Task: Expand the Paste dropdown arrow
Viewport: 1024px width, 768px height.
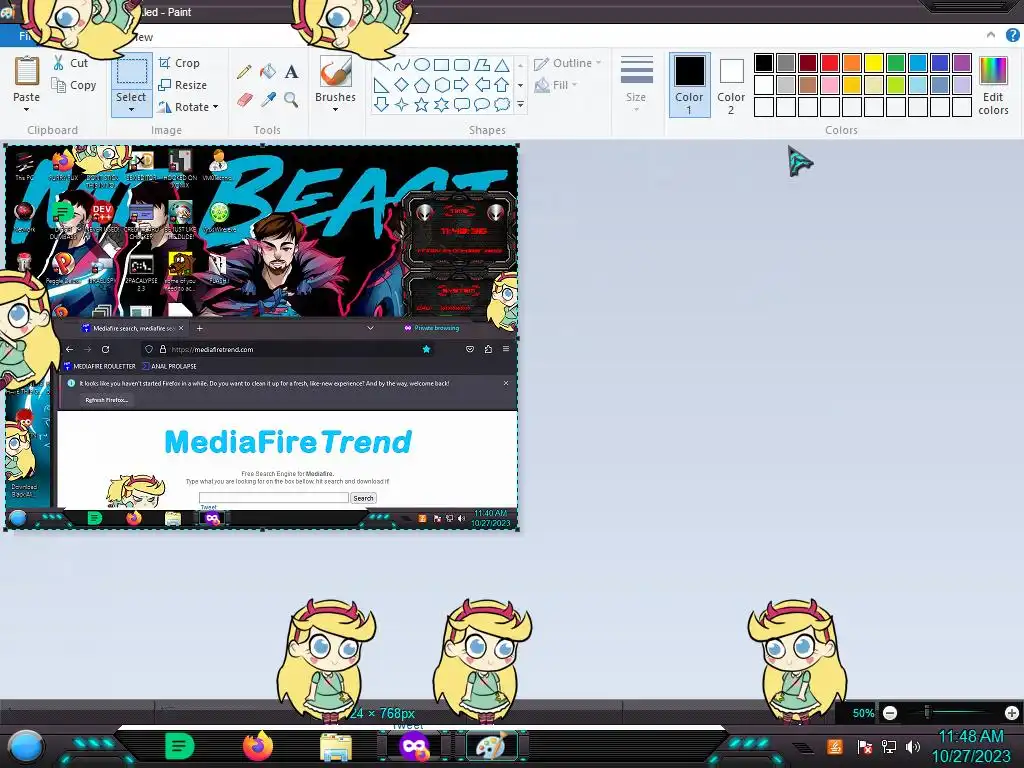Action: pyautogui.click(x=27, y=110)
